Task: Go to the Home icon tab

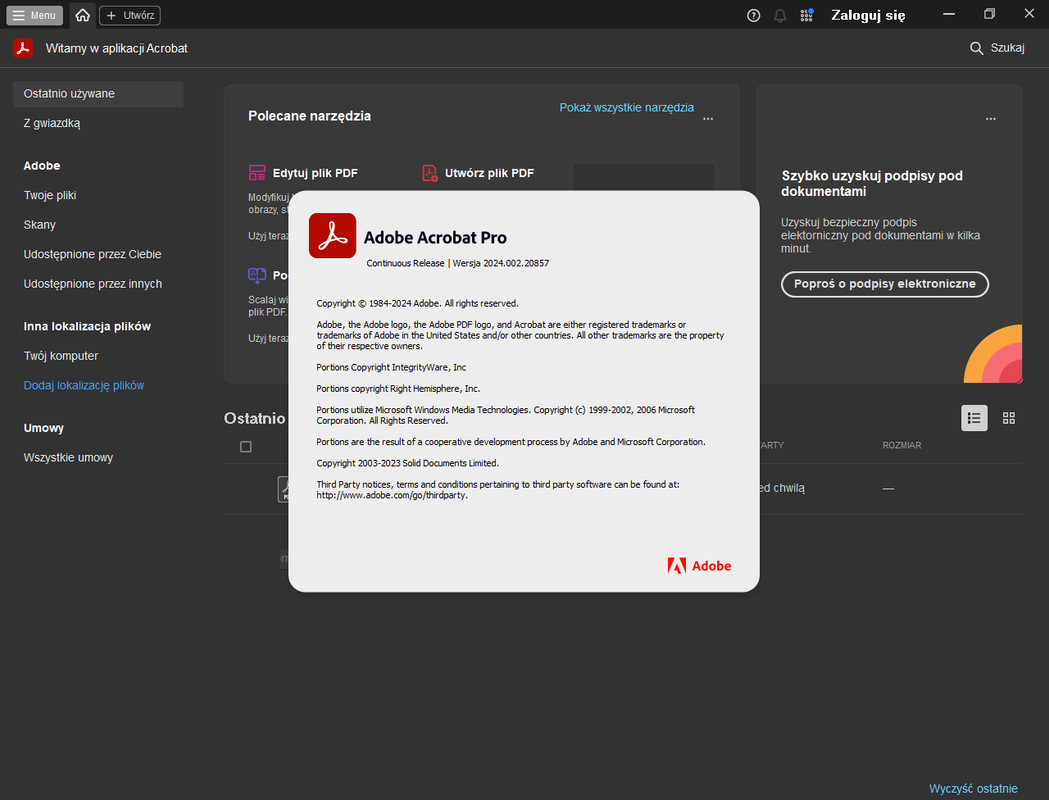Action: tap(82, 15)
